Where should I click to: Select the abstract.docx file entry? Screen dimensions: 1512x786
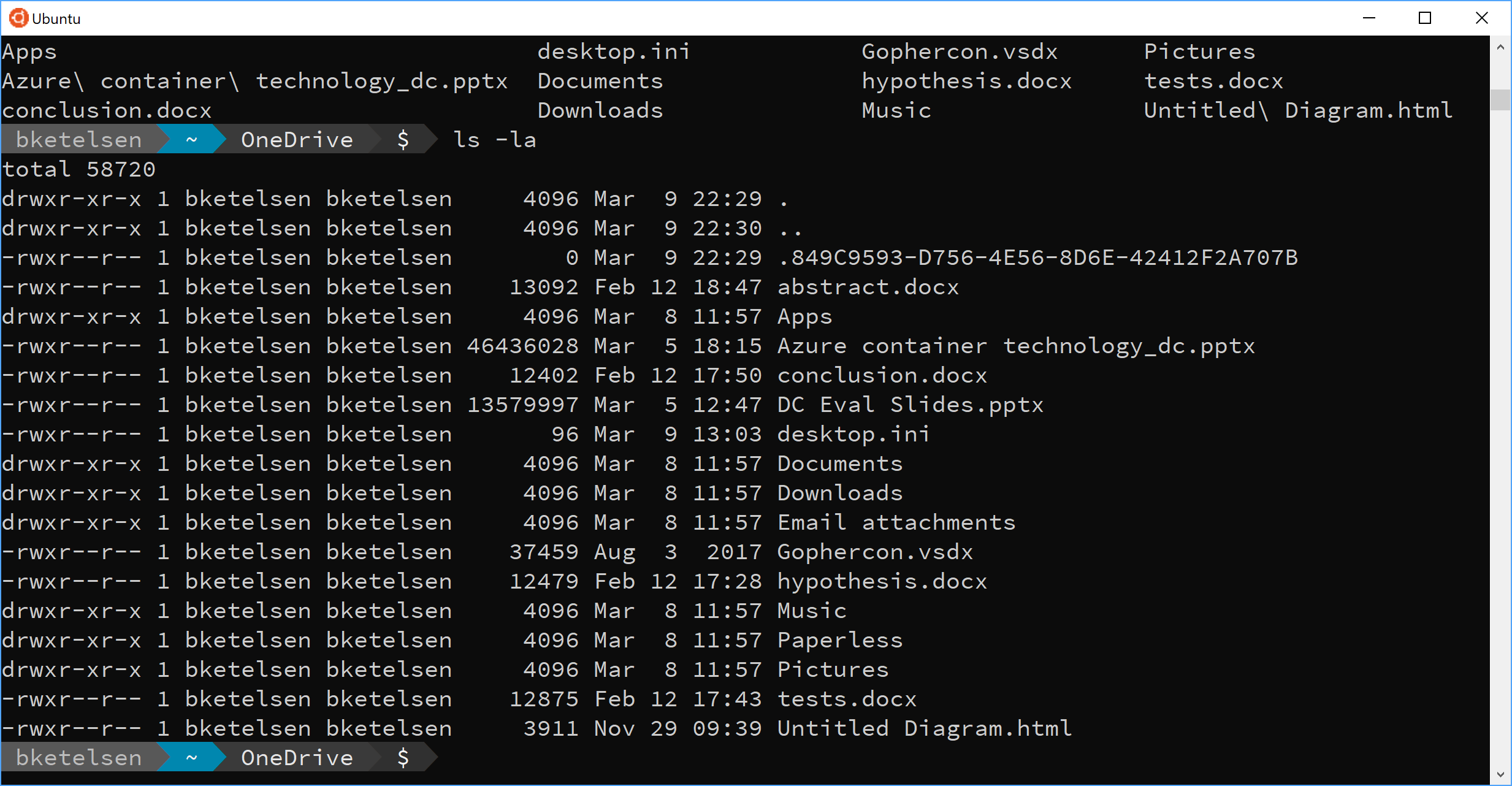pyautogui.click(x=867, y=286)
